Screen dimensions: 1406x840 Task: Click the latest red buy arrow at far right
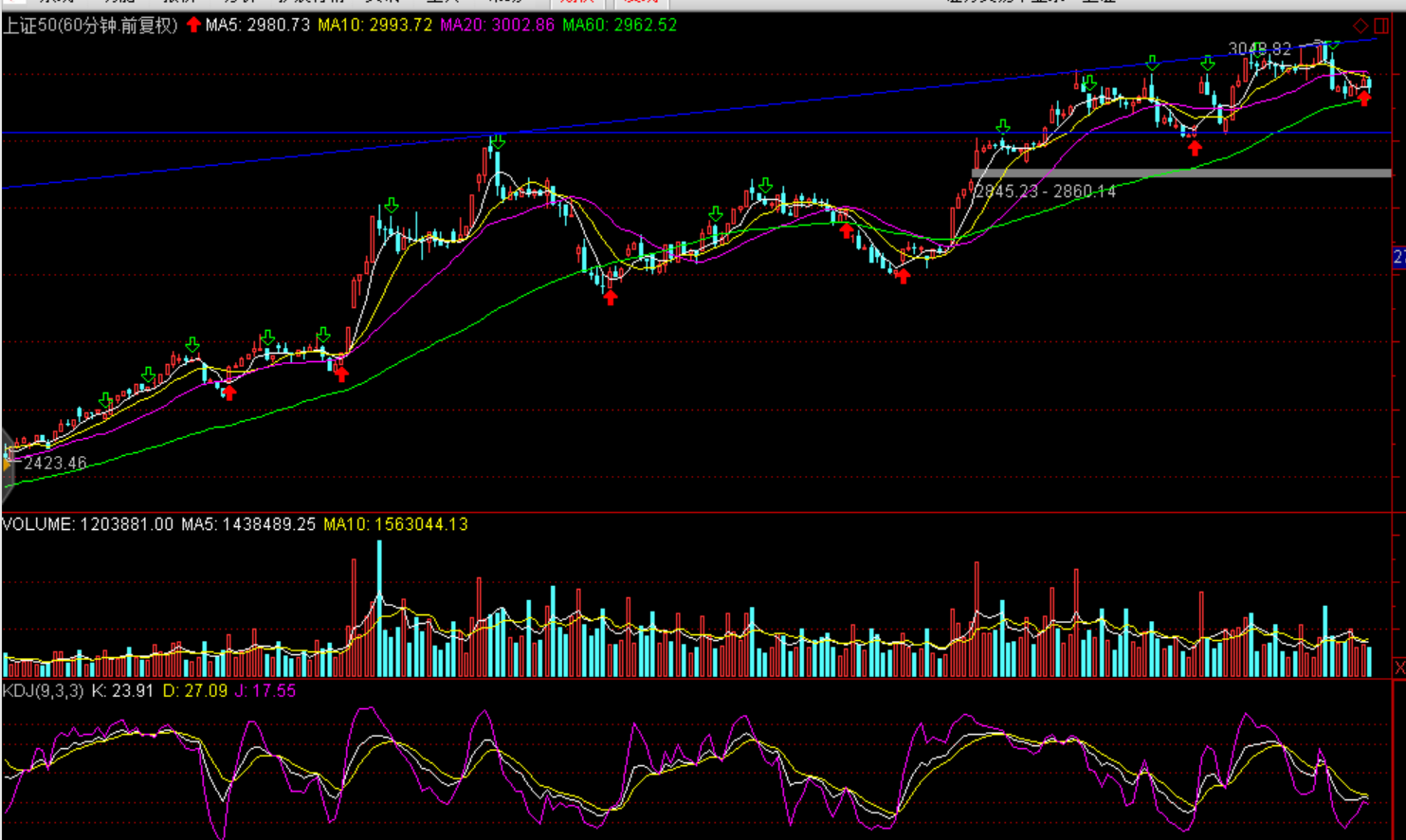point(1363,98)
